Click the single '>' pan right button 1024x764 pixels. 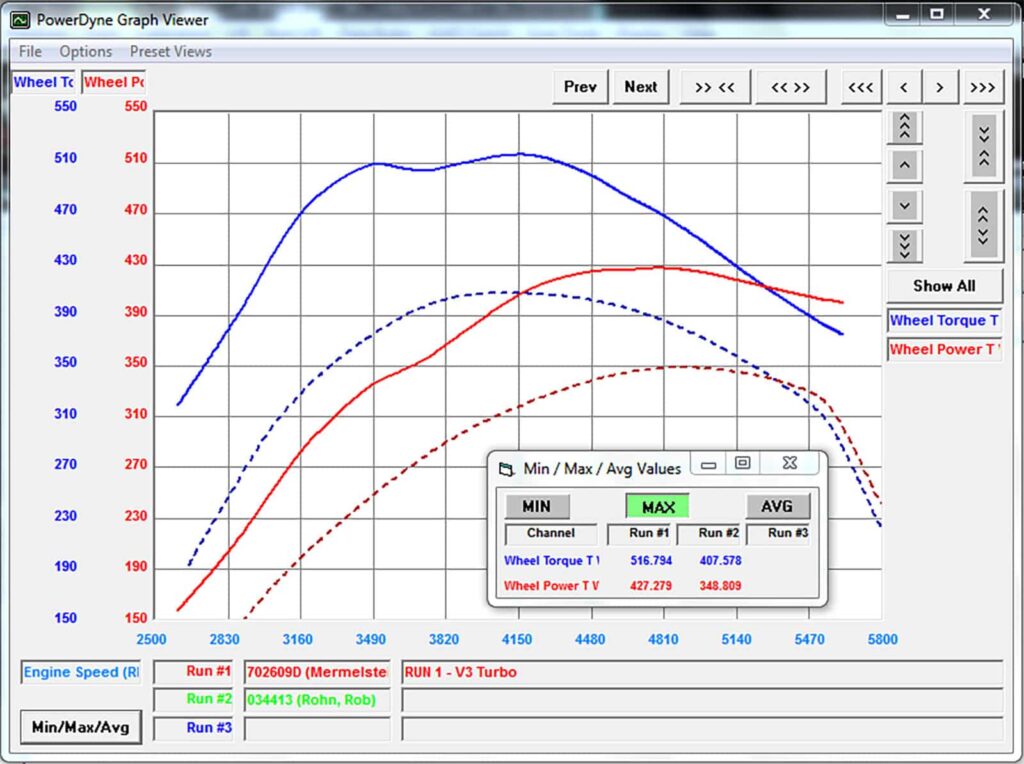click(x=940, y=87)
